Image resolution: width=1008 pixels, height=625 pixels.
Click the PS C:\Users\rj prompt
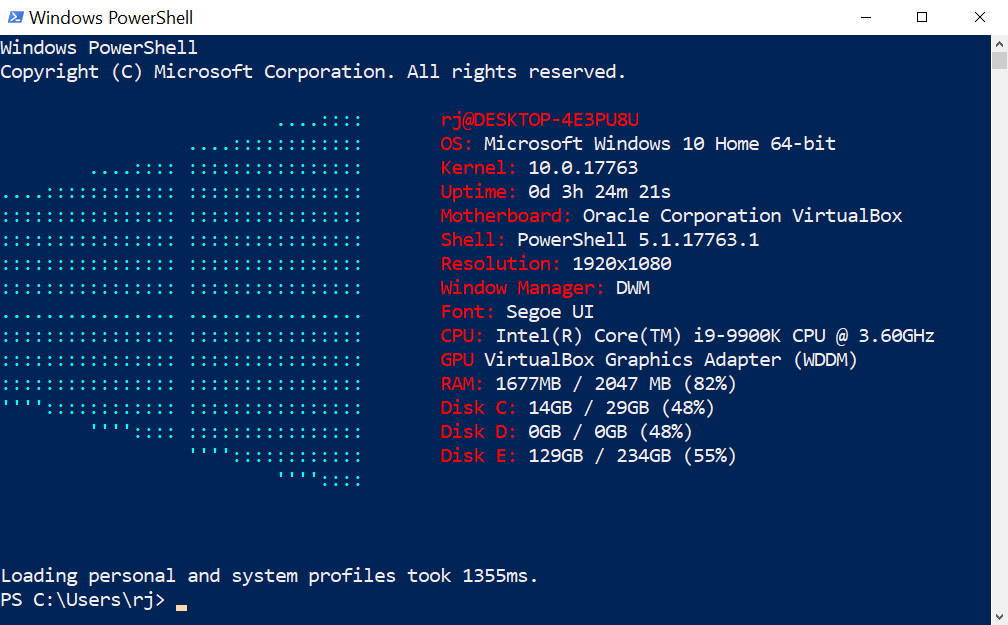(x=83, y=601)
